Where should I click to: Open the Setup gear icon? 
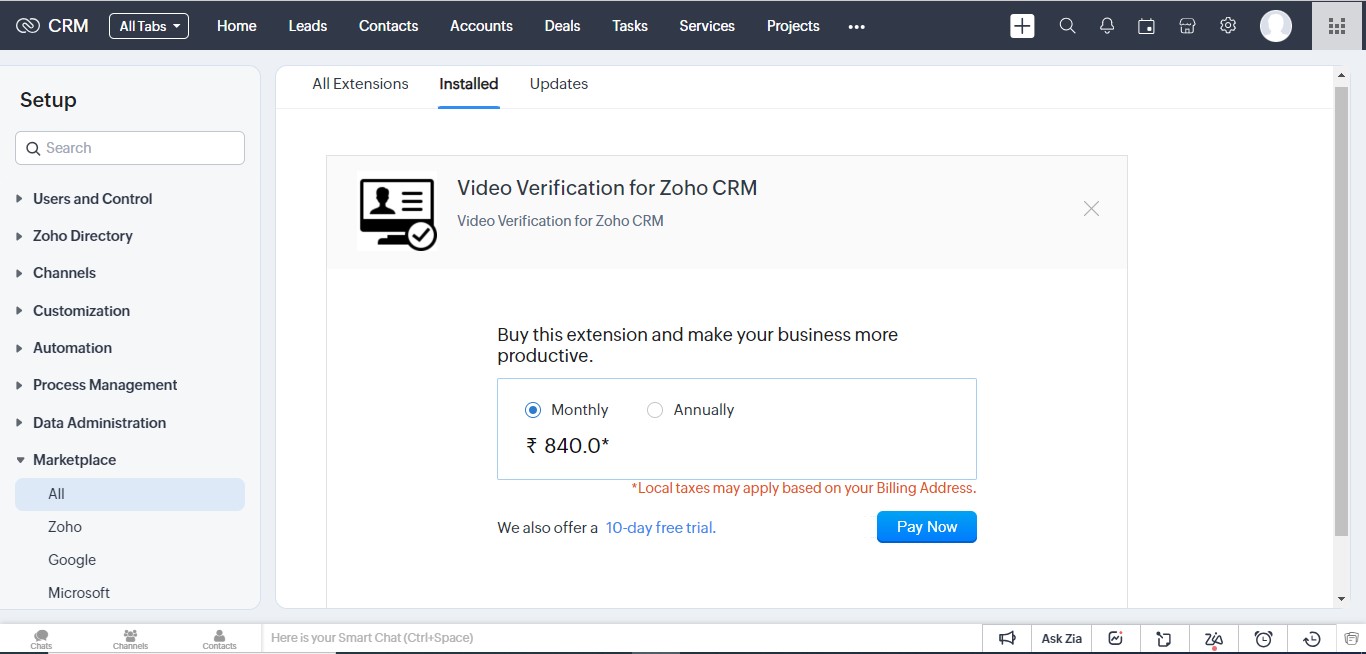1228,26
